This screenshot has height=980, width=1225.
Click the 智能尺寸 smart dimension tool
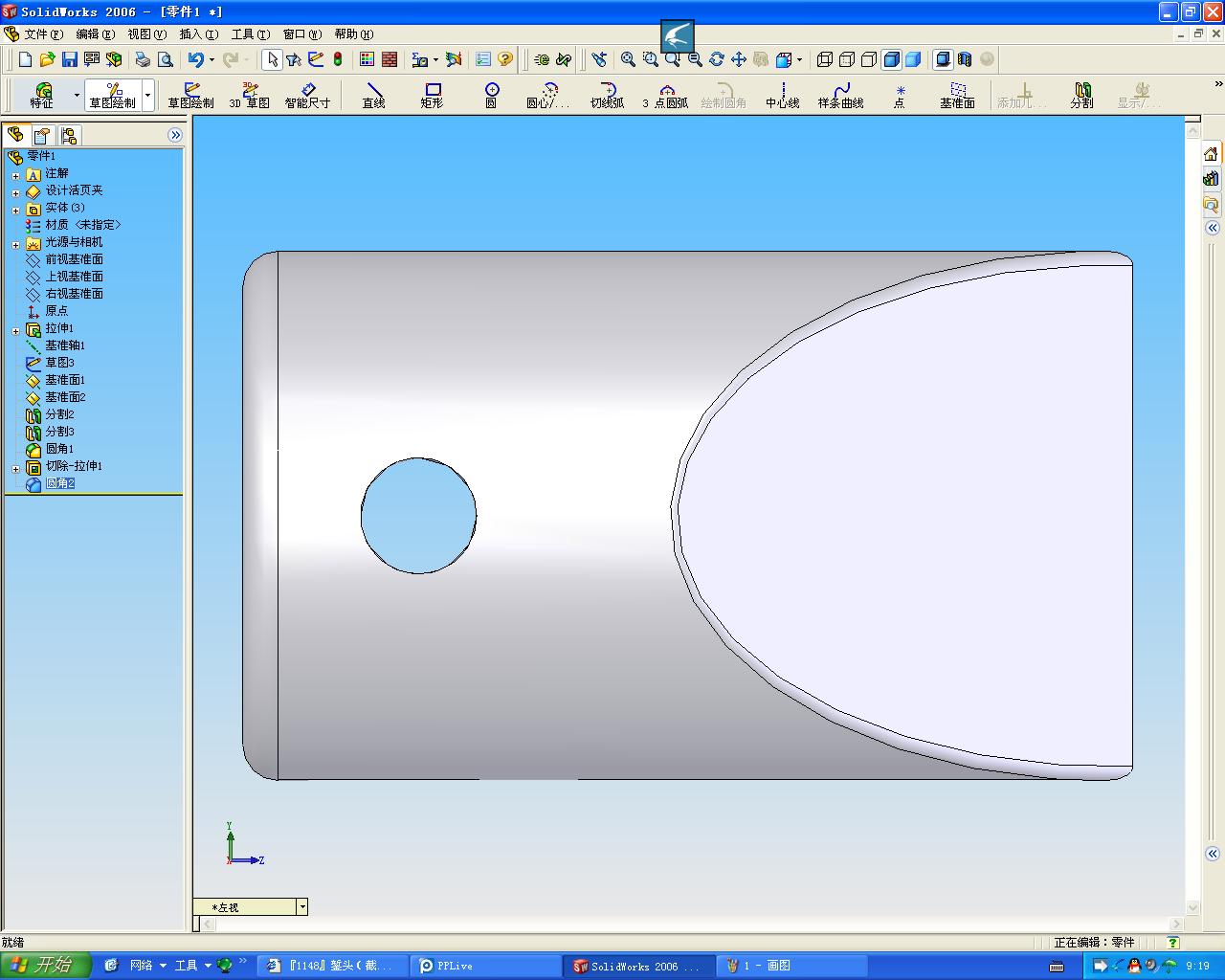point(307,95)
